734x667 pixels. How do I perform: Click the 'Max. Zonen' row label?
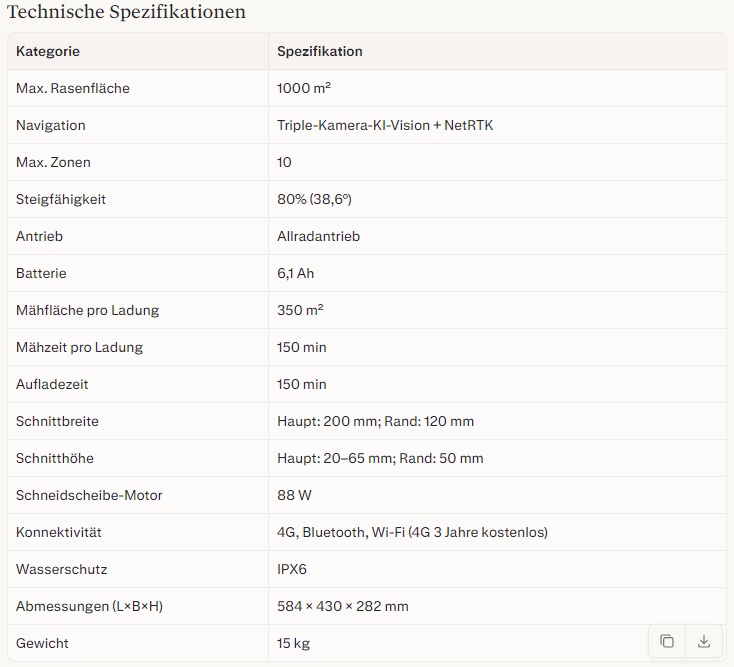tap(53, 162)
